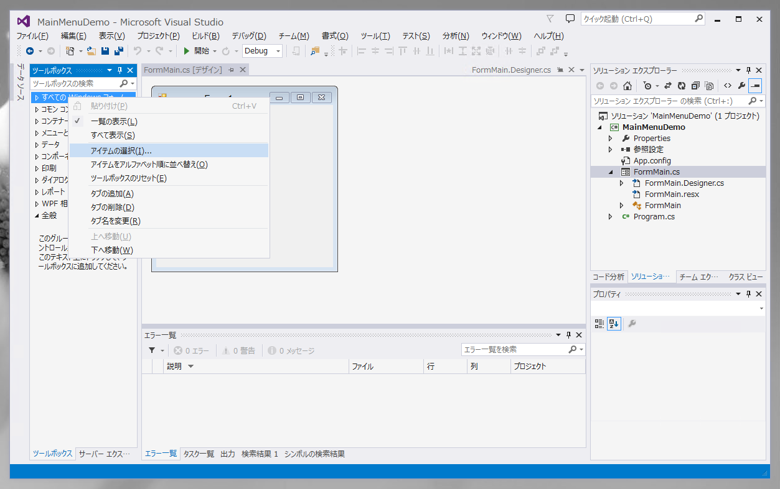Select FormMain.resx in Solution Explorer
Image resolution: width=780 pixels, height=489 pixels.
tap(672, 195)
